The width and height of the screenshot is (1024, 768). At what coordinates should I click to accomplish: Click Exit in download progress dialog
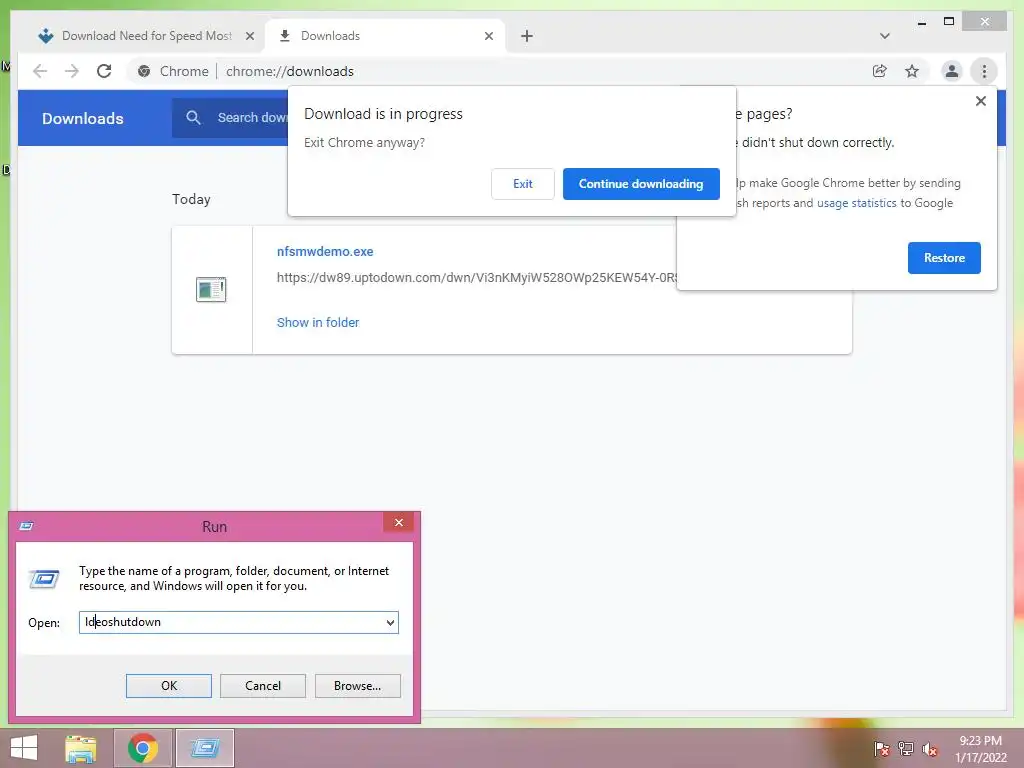click(x=522, y=184)
